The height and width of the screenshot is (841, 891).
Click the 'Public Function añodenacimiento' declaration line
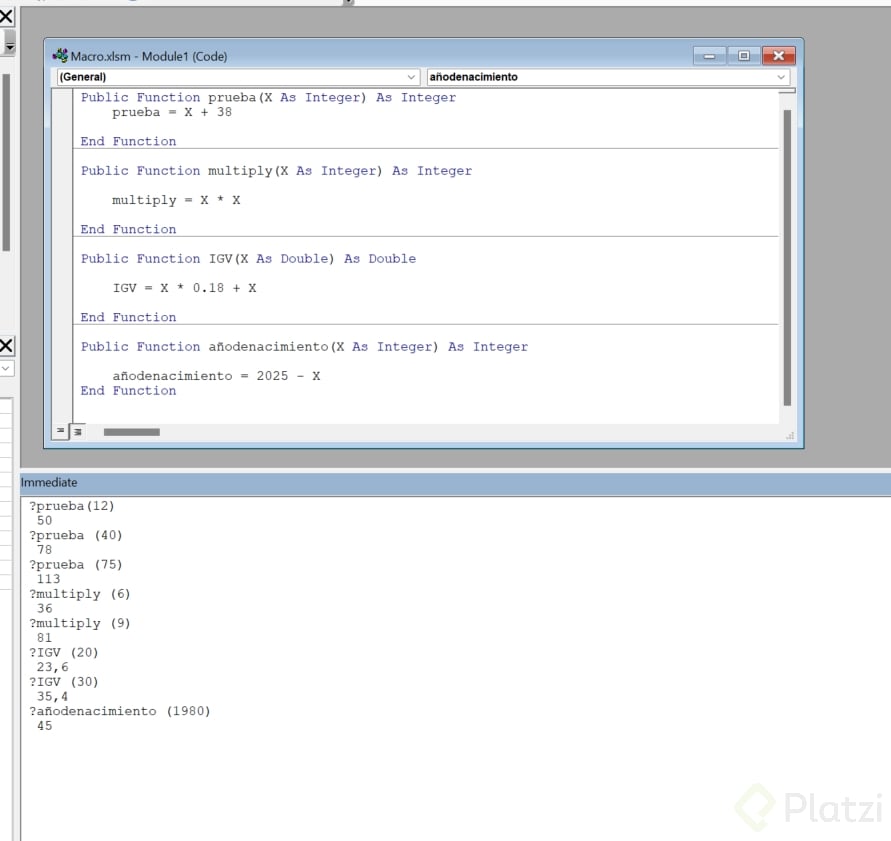304,347
